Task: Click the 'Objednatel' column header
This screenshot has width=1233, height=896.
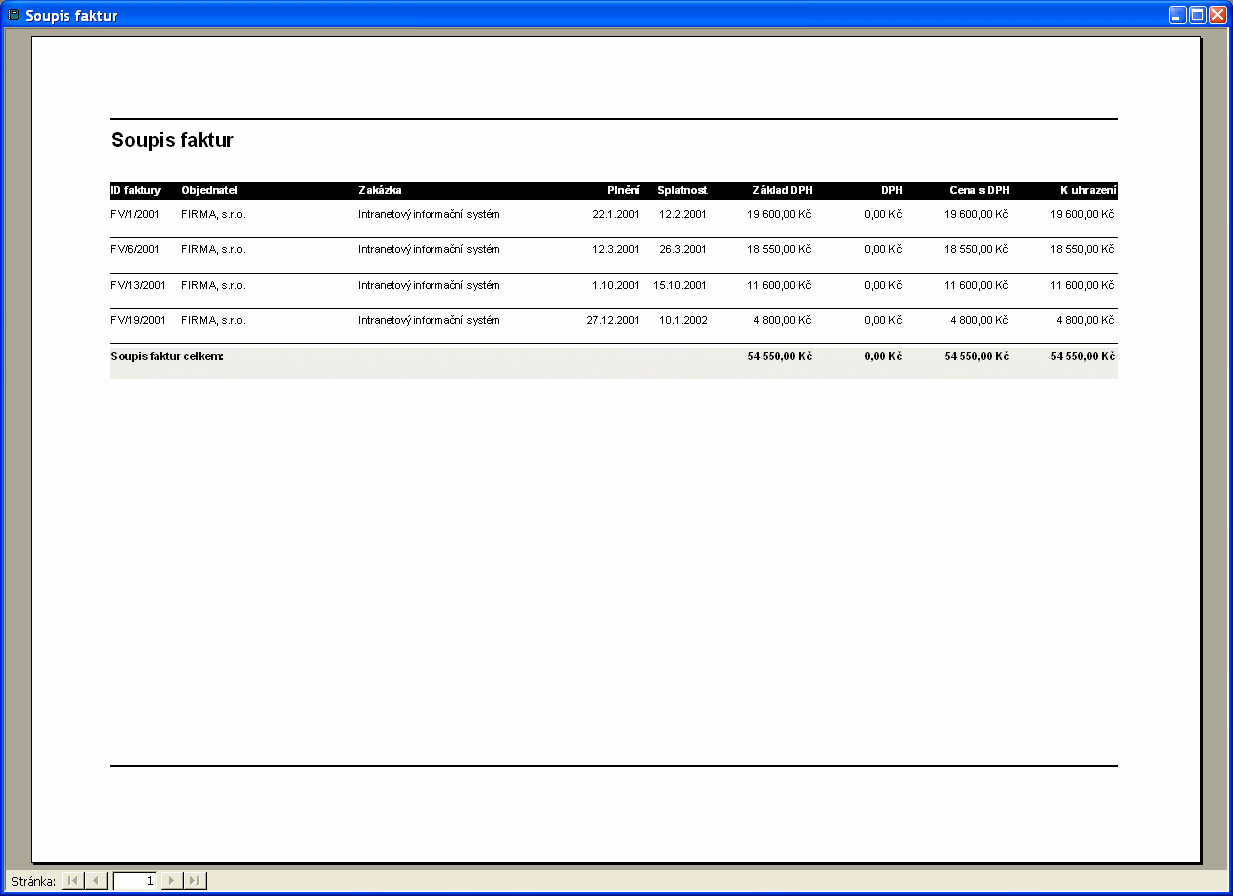Action: pyautogui.click(x=209, y=190)
